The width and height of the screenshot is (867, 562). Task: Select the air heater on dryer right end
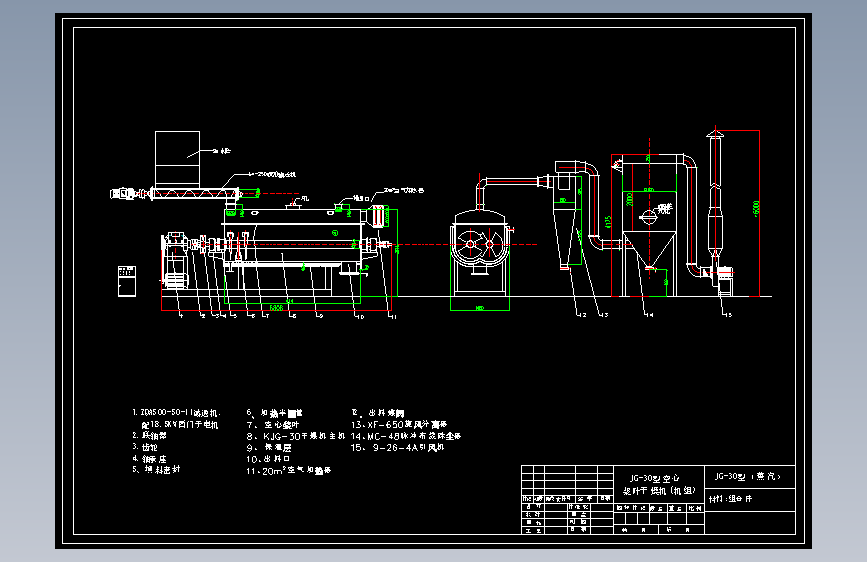378,216
